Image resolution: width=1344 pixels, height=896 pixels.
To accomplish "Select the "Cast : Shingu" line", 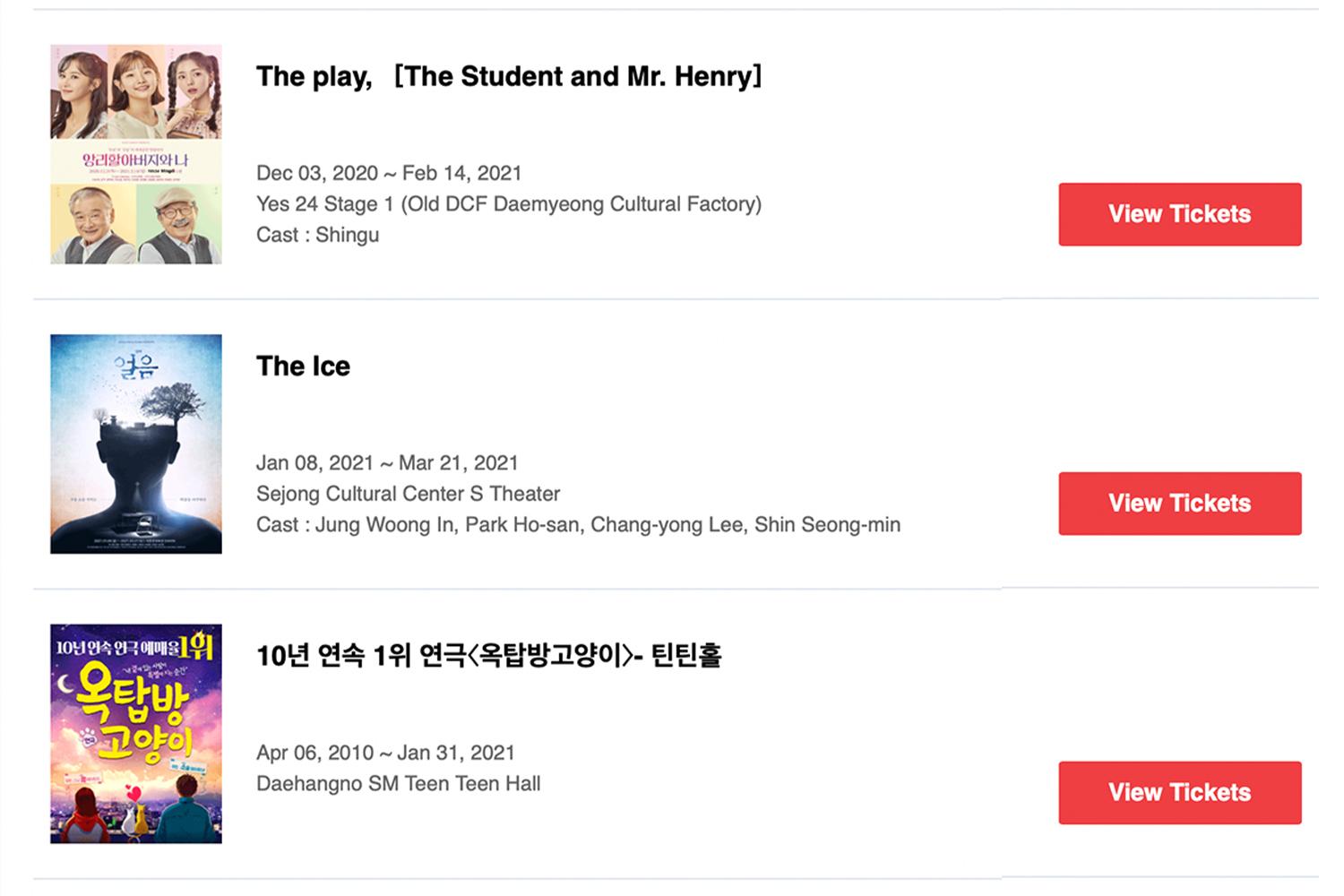I will [x=317, y=235].
